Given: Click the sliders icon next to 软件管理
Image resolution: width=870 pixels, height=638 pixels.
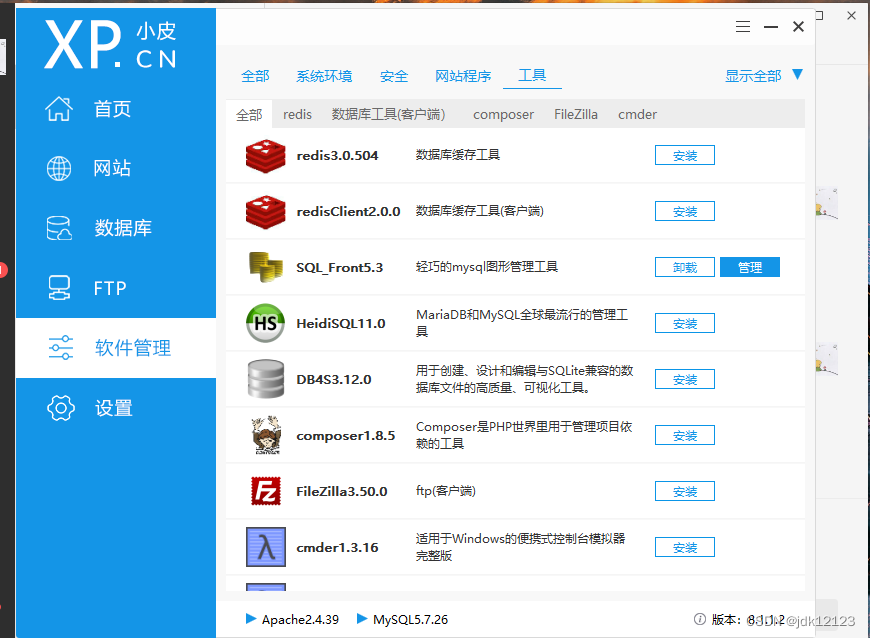Looking at the screenshot, I should pos(60,348).
